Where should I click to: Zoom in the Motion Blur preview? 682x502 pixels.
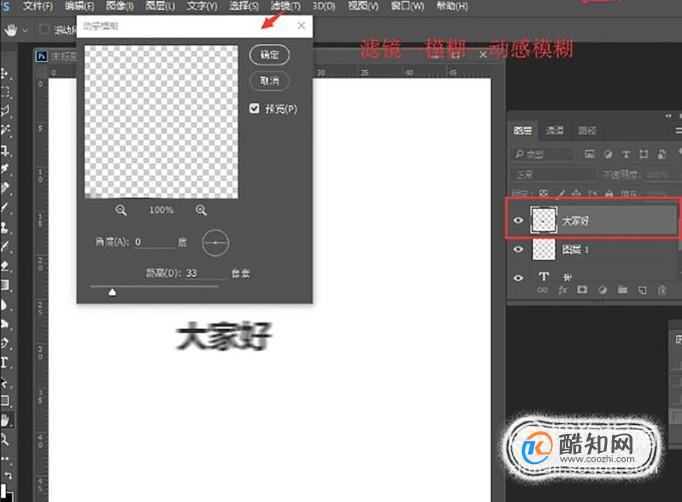[201, 210]
